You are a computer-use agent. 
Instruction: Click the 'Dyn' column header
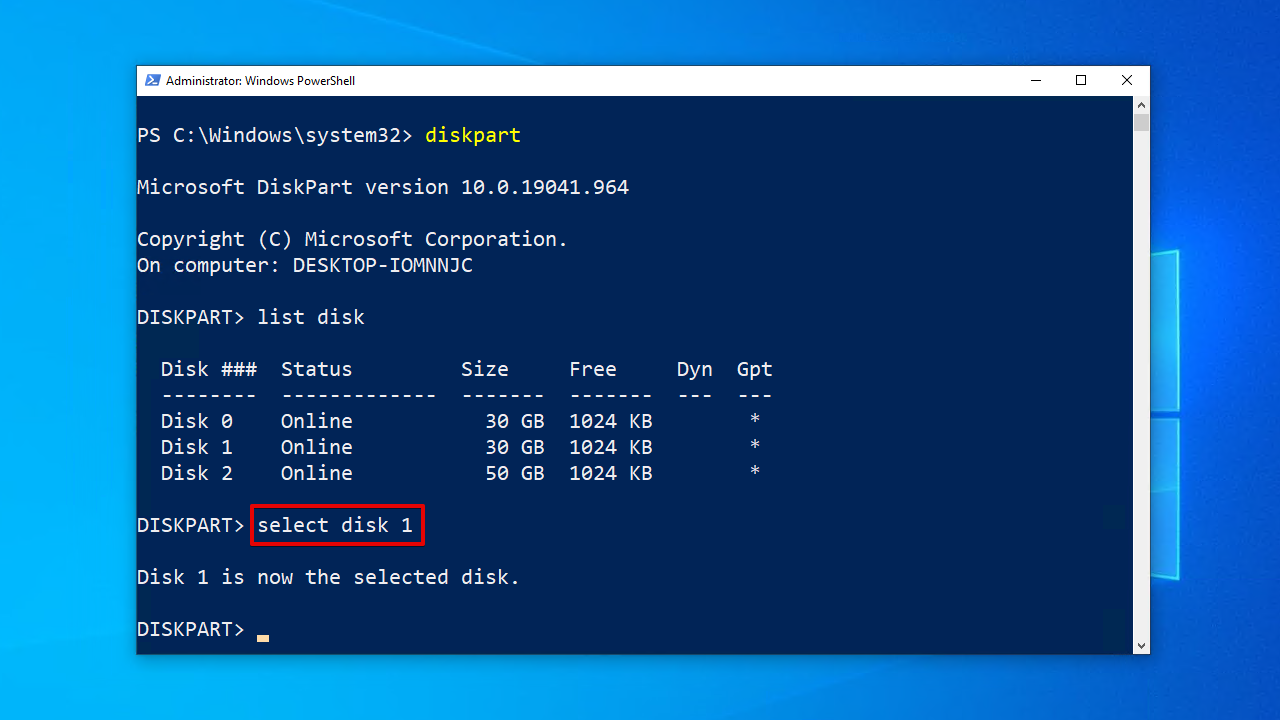coord(695,369)
